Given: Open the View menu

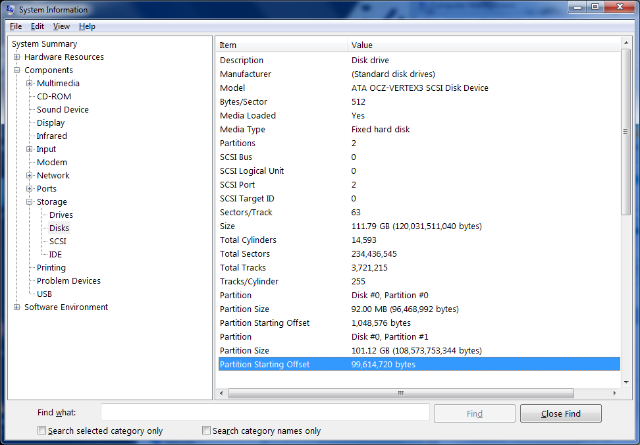Looking at the screenshot, I should coord(61,26).
